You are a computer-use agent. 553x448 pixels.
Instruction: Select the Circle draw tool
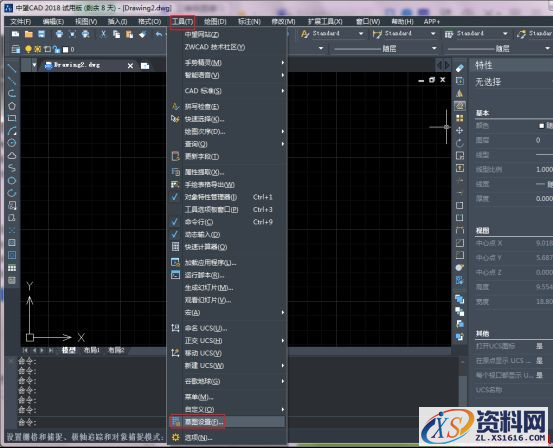(12, 143)
